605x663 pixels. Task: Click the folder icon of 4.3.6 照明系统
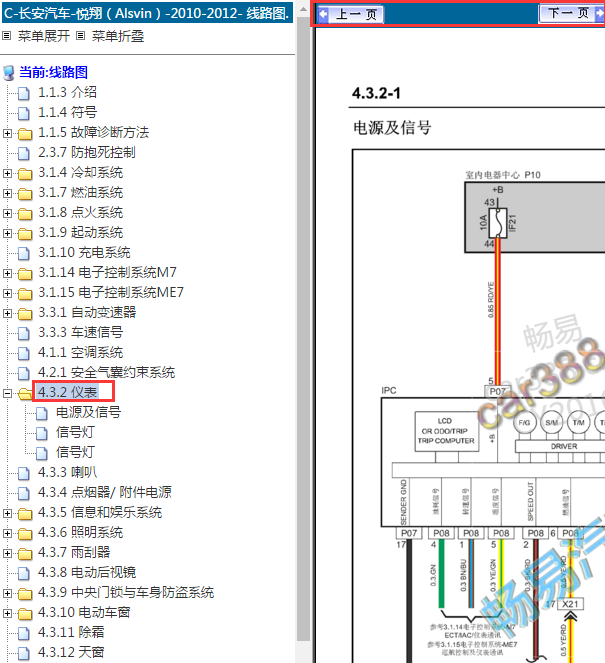[x=25, y=534]
